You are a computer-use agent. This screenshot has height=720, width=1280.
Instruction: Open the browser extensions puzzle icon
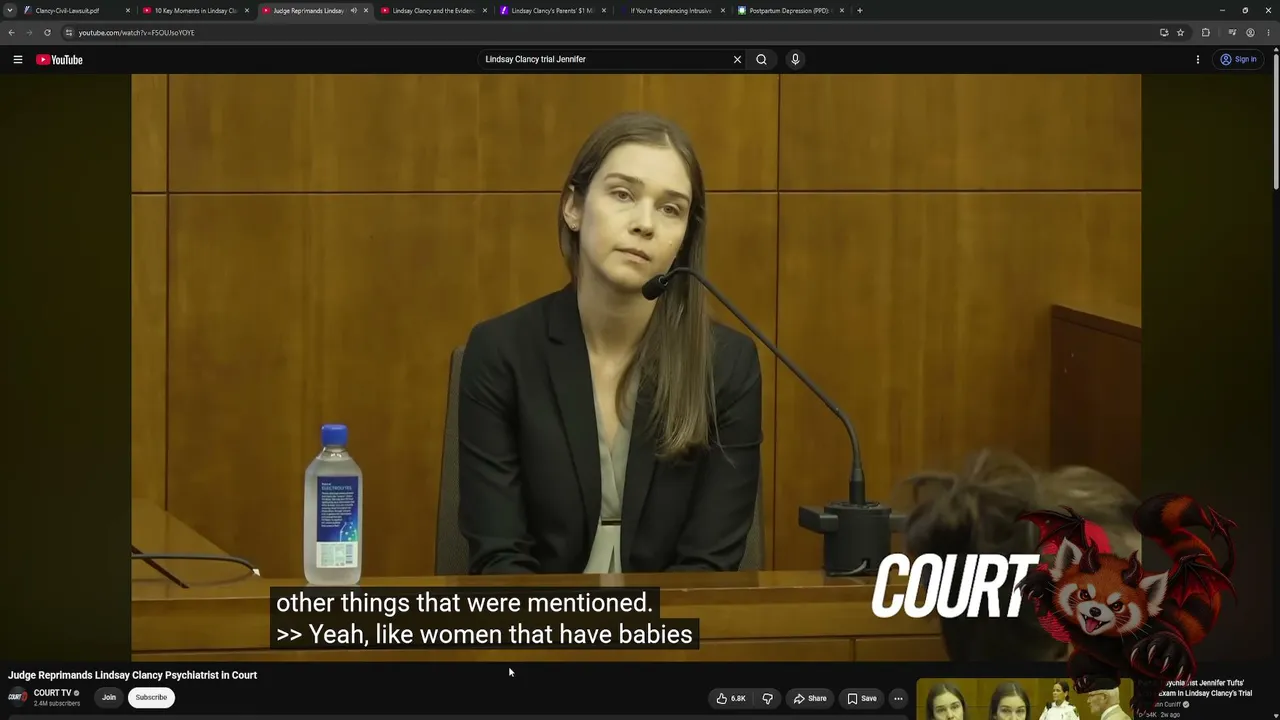1205,32
